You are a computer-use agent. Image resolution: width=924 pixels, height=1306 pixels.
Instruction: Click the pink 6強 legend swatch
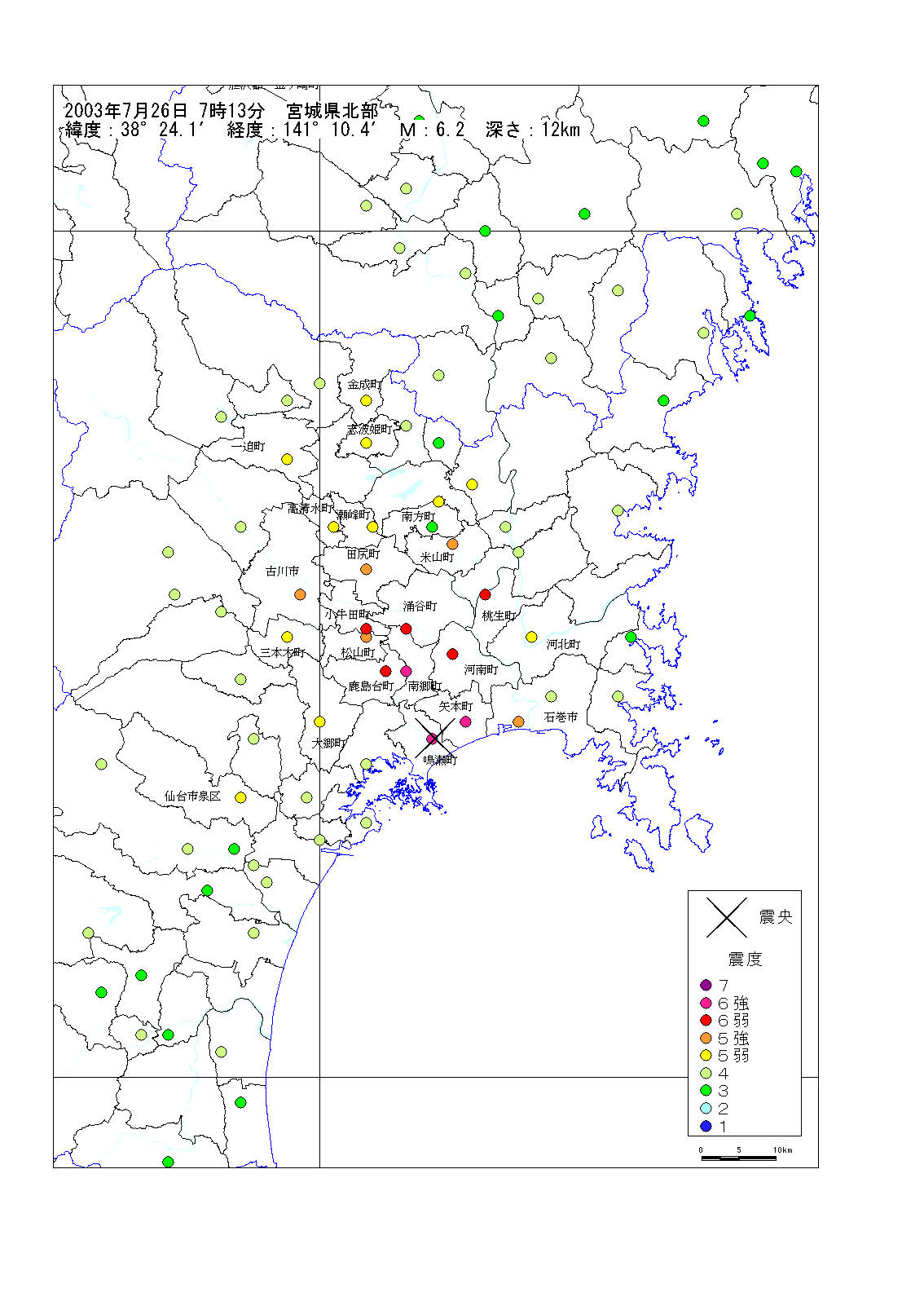click(706, 1003)
